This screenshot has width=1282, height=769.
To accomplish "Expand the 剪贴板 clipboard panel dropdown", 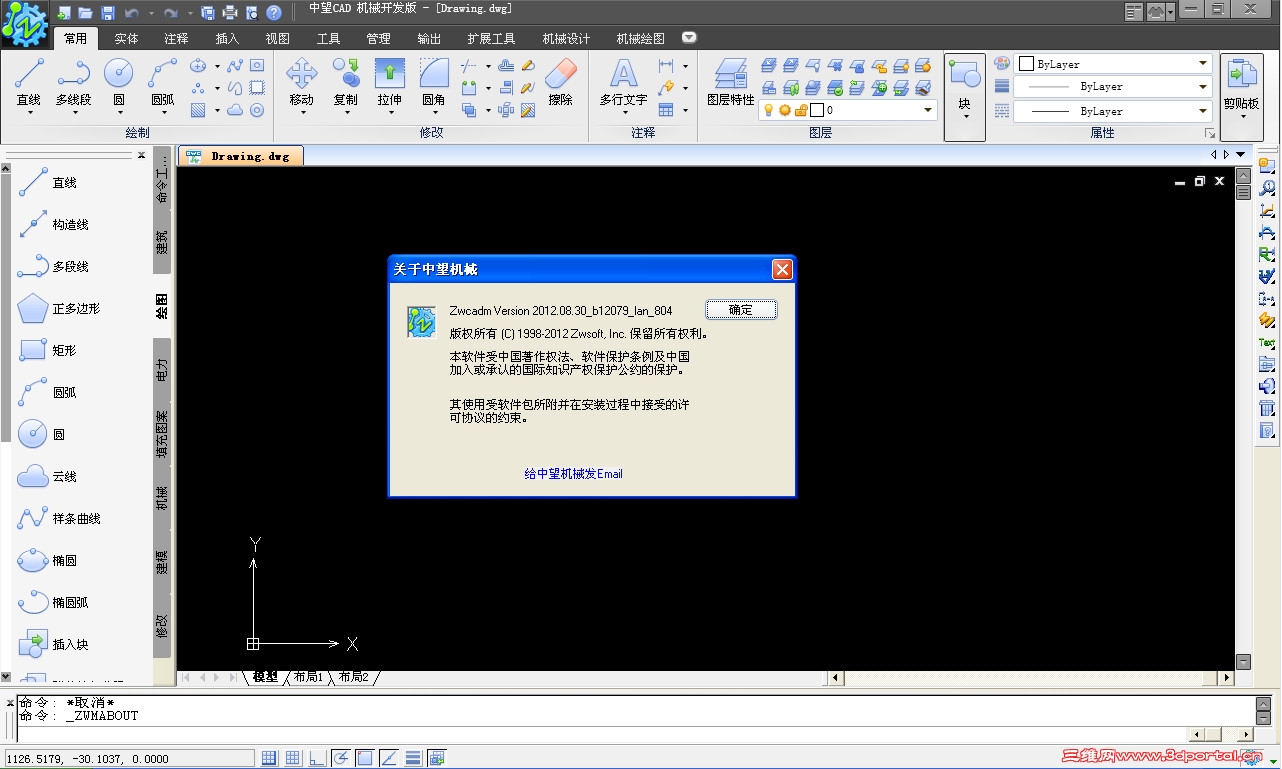I will click(x=1243, y=116).
